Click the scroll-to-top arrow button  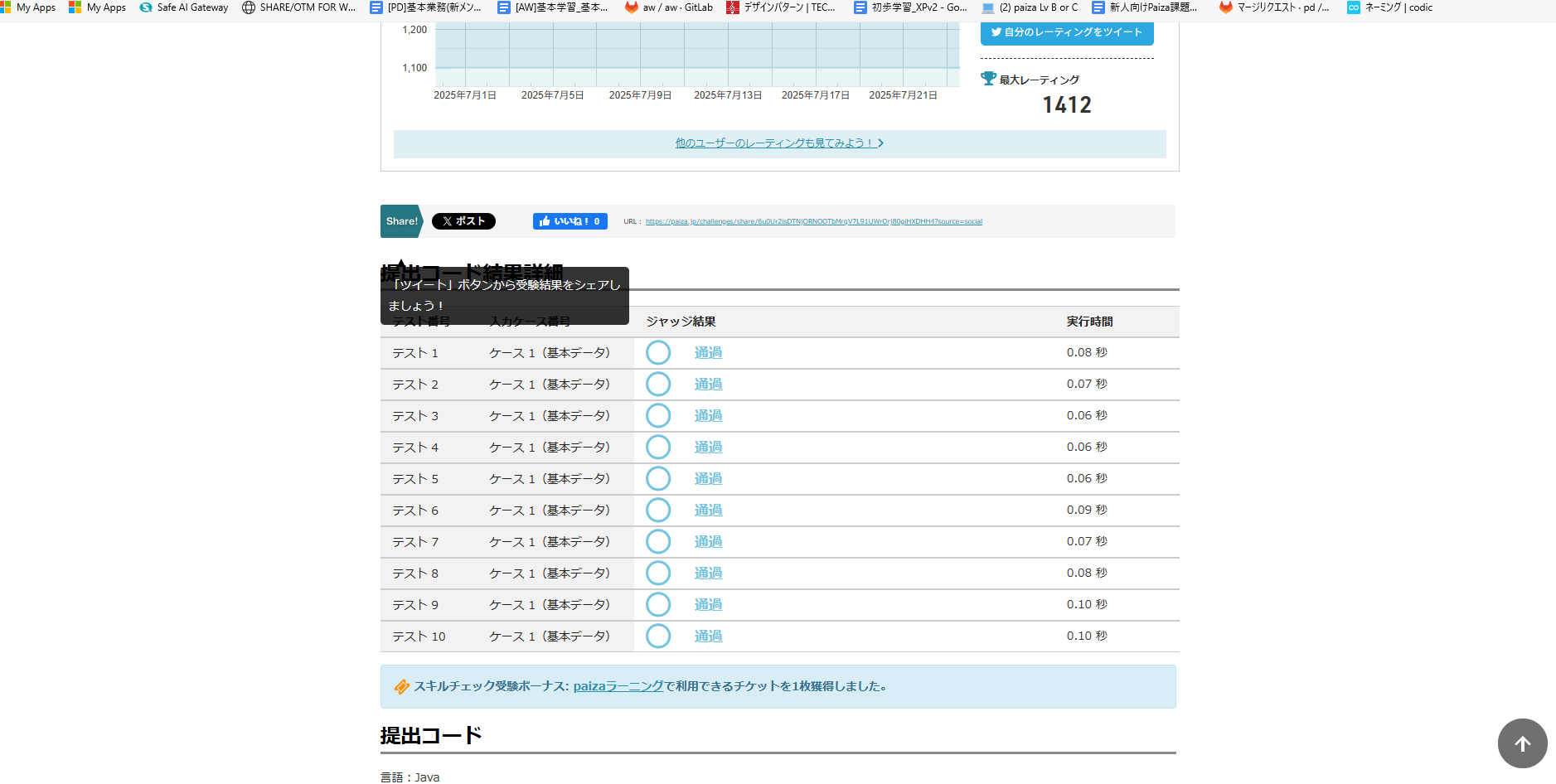click(x=1522, y=743)
